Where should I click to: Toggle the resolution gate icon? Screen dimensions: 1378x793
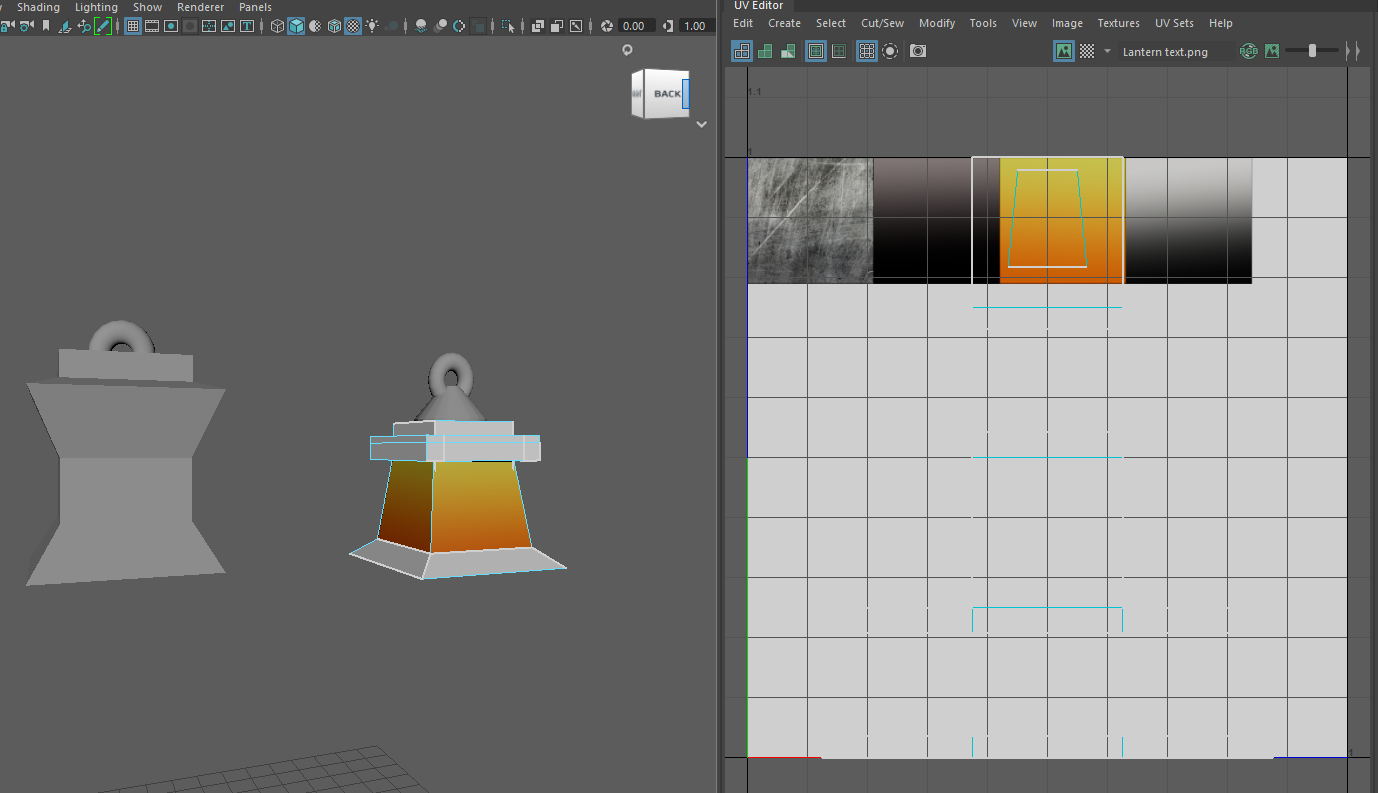click(171, 26)
